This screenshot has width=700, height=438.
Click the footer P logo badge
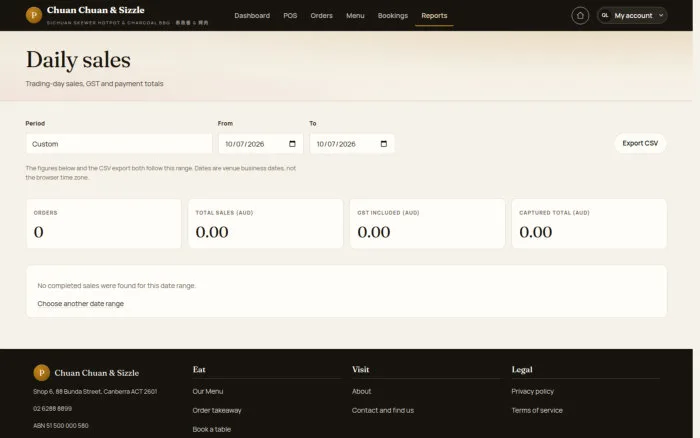point(42,372)
